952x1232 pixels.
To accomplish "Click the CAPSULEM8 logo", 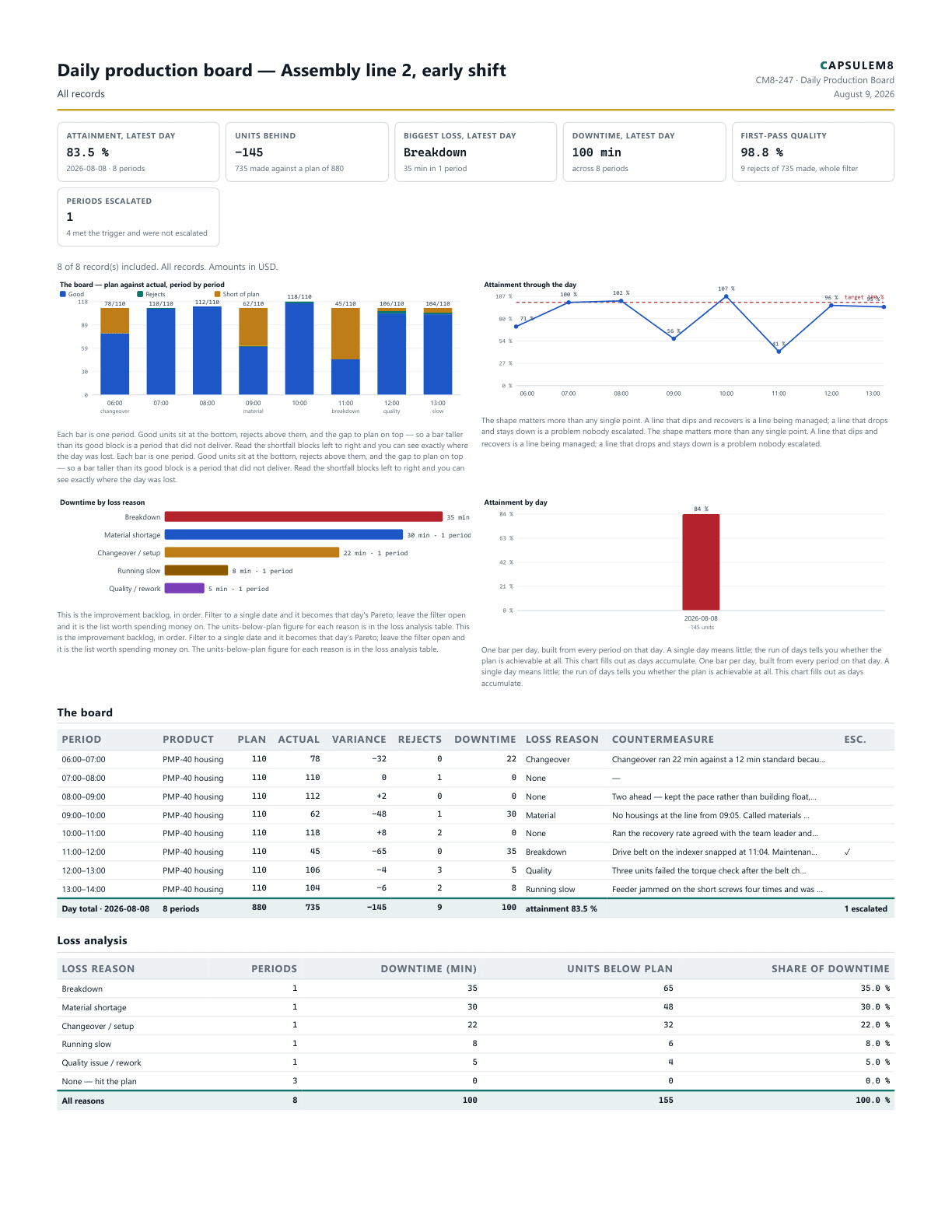I will click(x=857, y=65).
